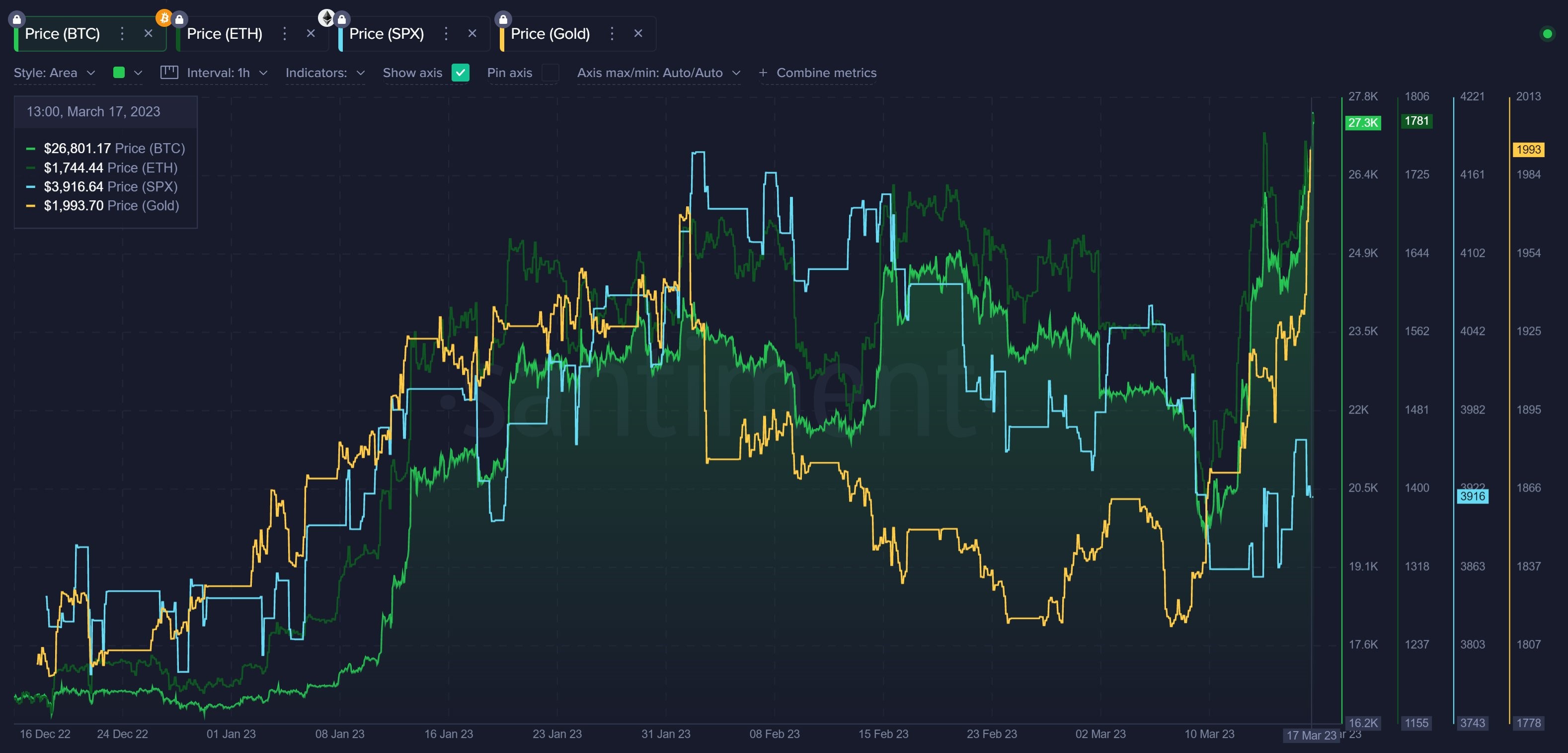Click the lock icon on Price (SPX) tab
This screenshot has height=753, width=1568.
[342, 19]
